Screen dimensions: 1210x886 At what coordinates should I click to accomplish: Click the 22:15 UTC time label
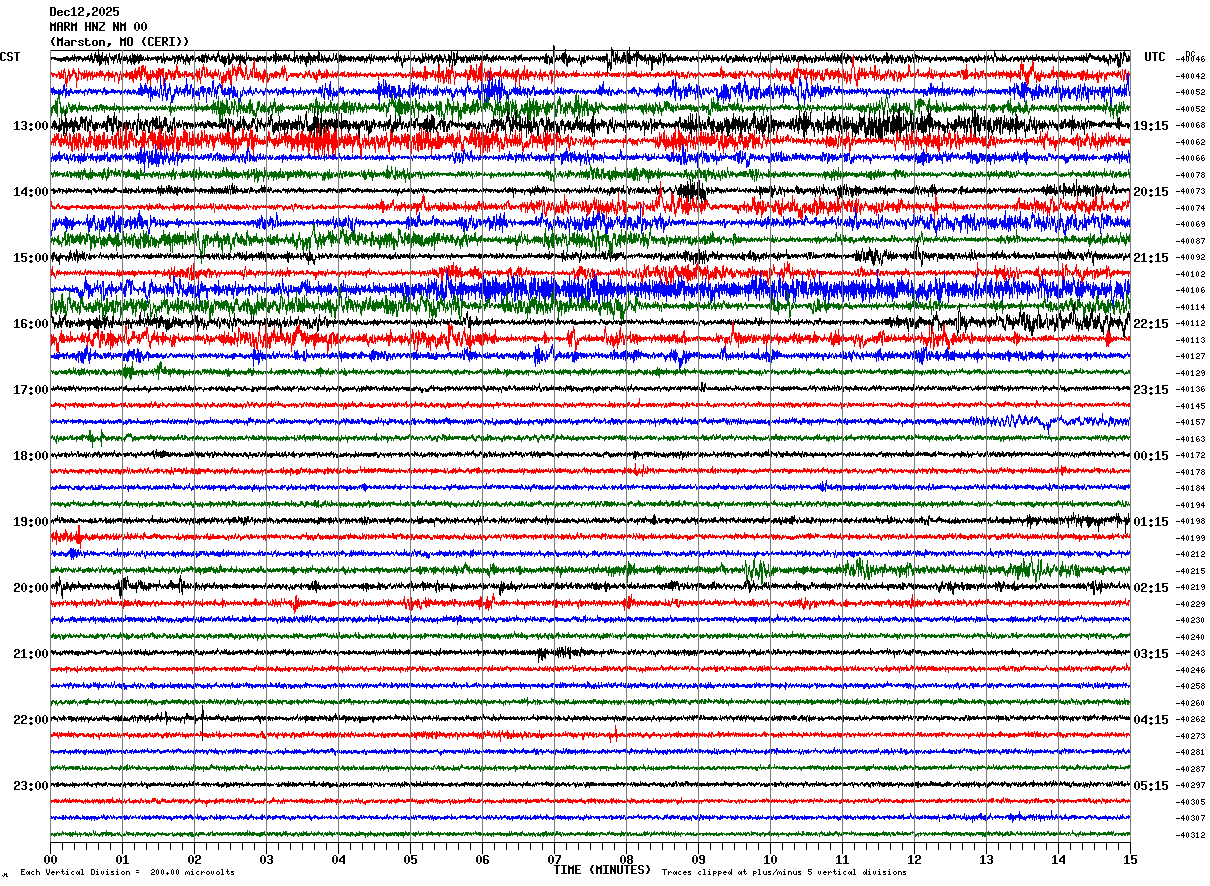[1151, 324]
